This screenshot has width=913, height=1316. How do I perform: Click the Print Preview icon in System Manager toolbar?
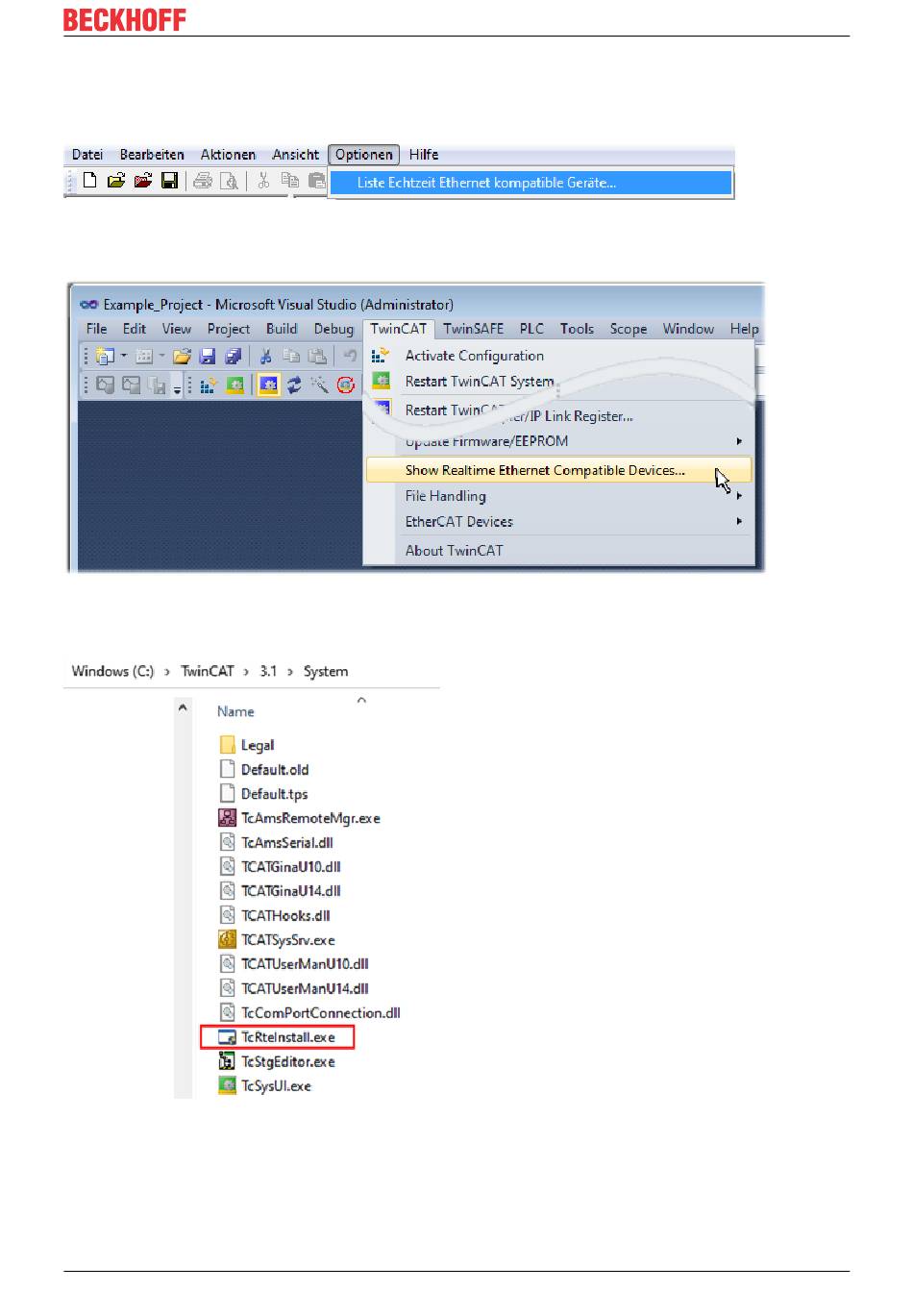[x=229, y=181]
